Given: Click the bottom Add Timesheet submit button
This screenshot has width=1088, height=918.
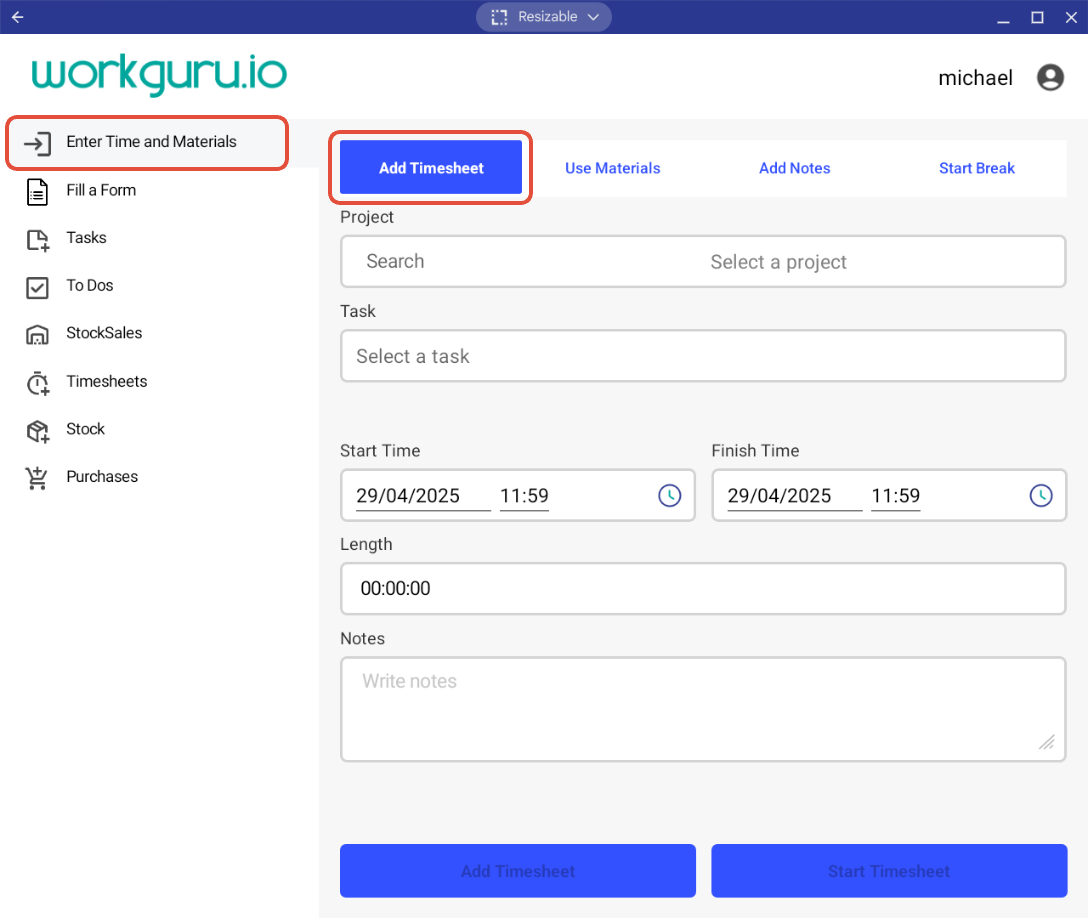Looking at the screenshot, I should click(x=518, y=871).
